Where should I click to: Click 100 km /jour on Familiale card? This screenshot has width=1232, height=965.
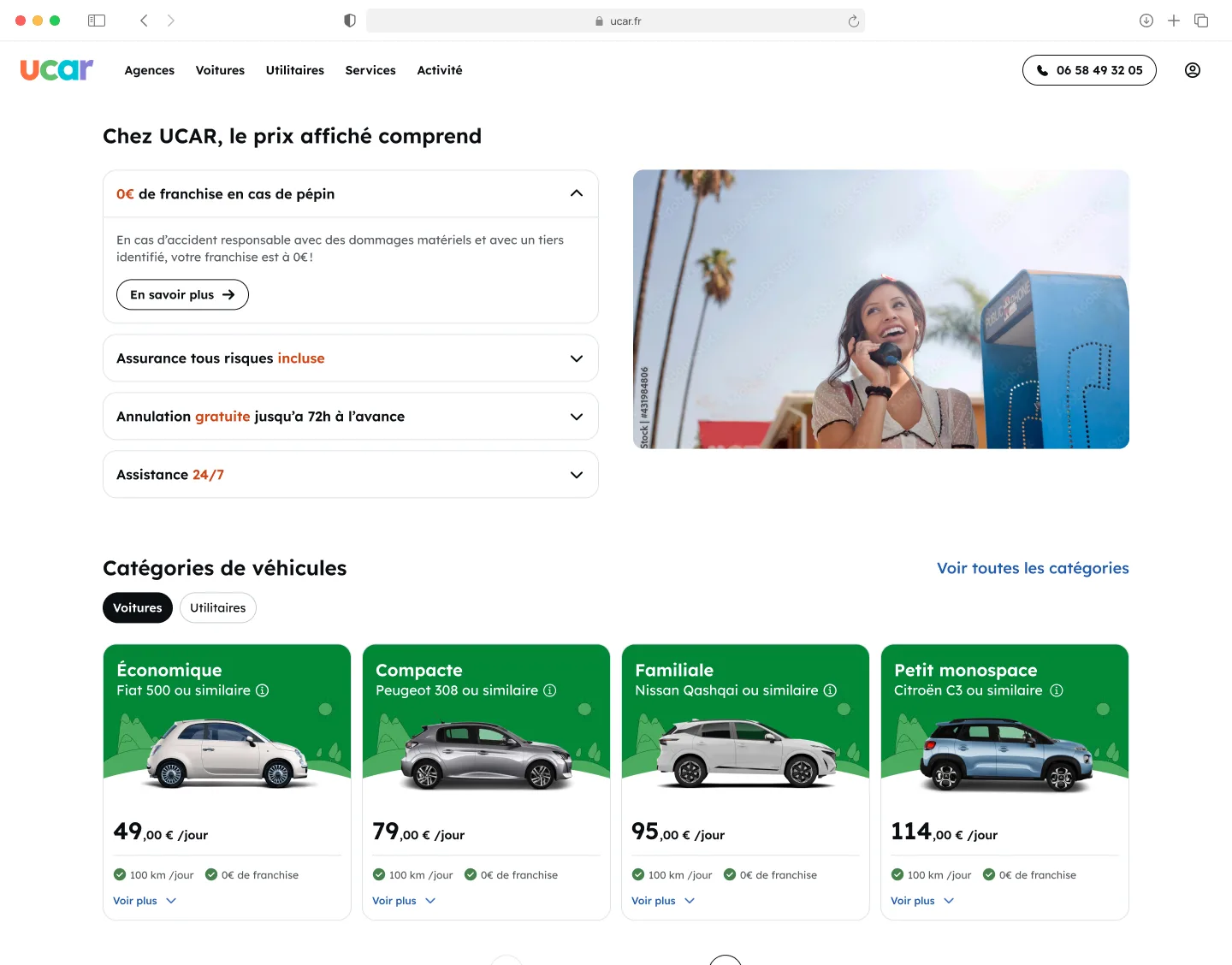(672, 875)
